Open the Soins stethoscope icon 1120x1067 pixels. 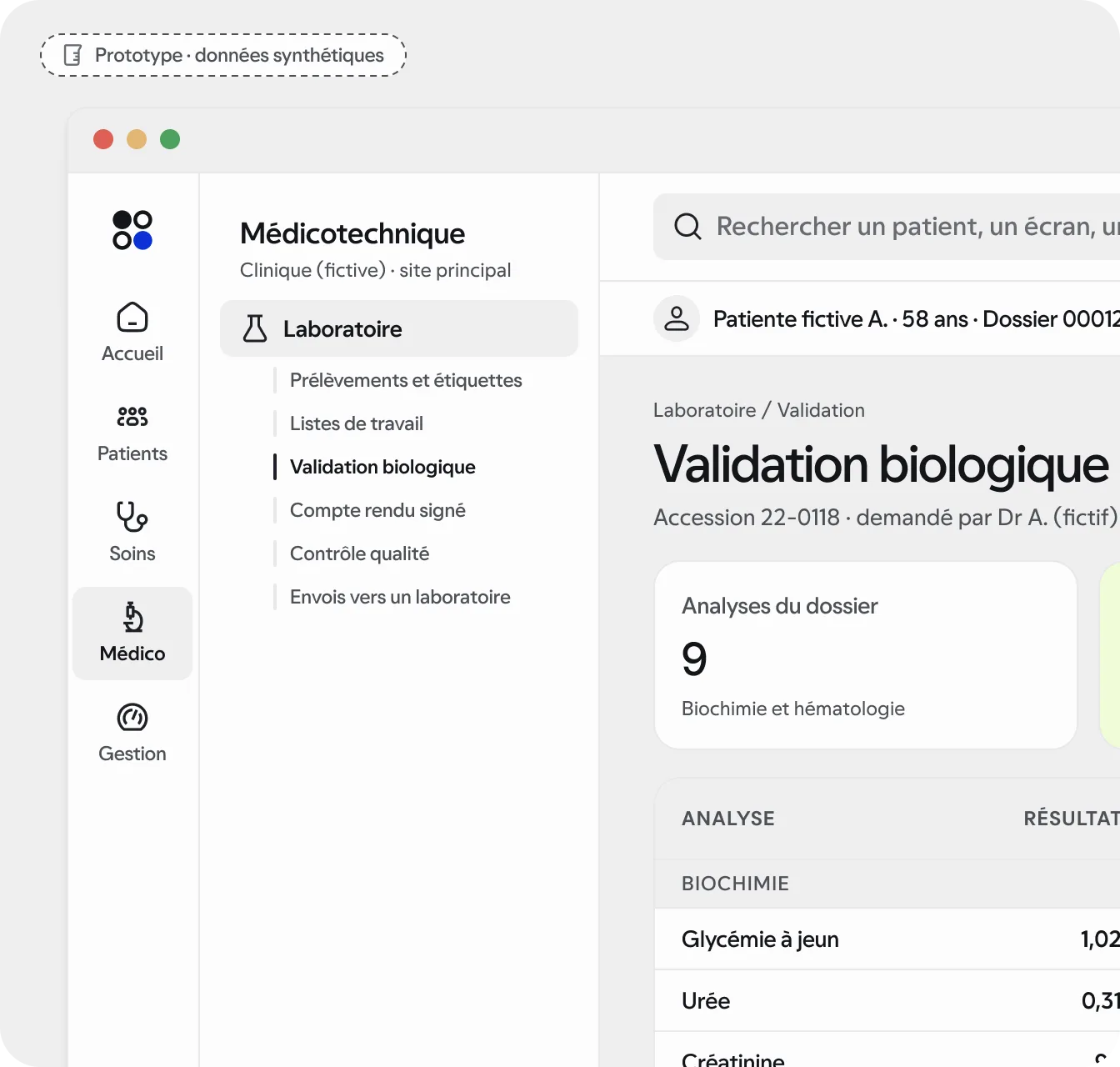click(x=132, y=517)
